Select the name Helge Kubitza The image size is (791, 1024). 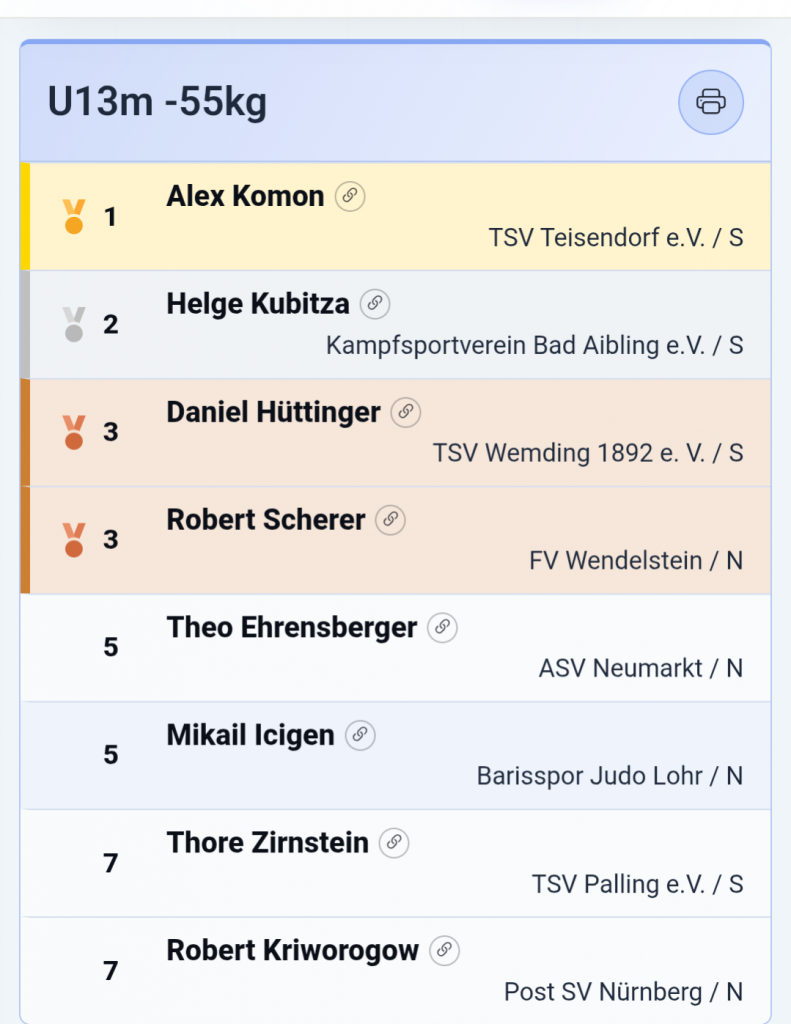pyautogui.click(x=258, y=304)
